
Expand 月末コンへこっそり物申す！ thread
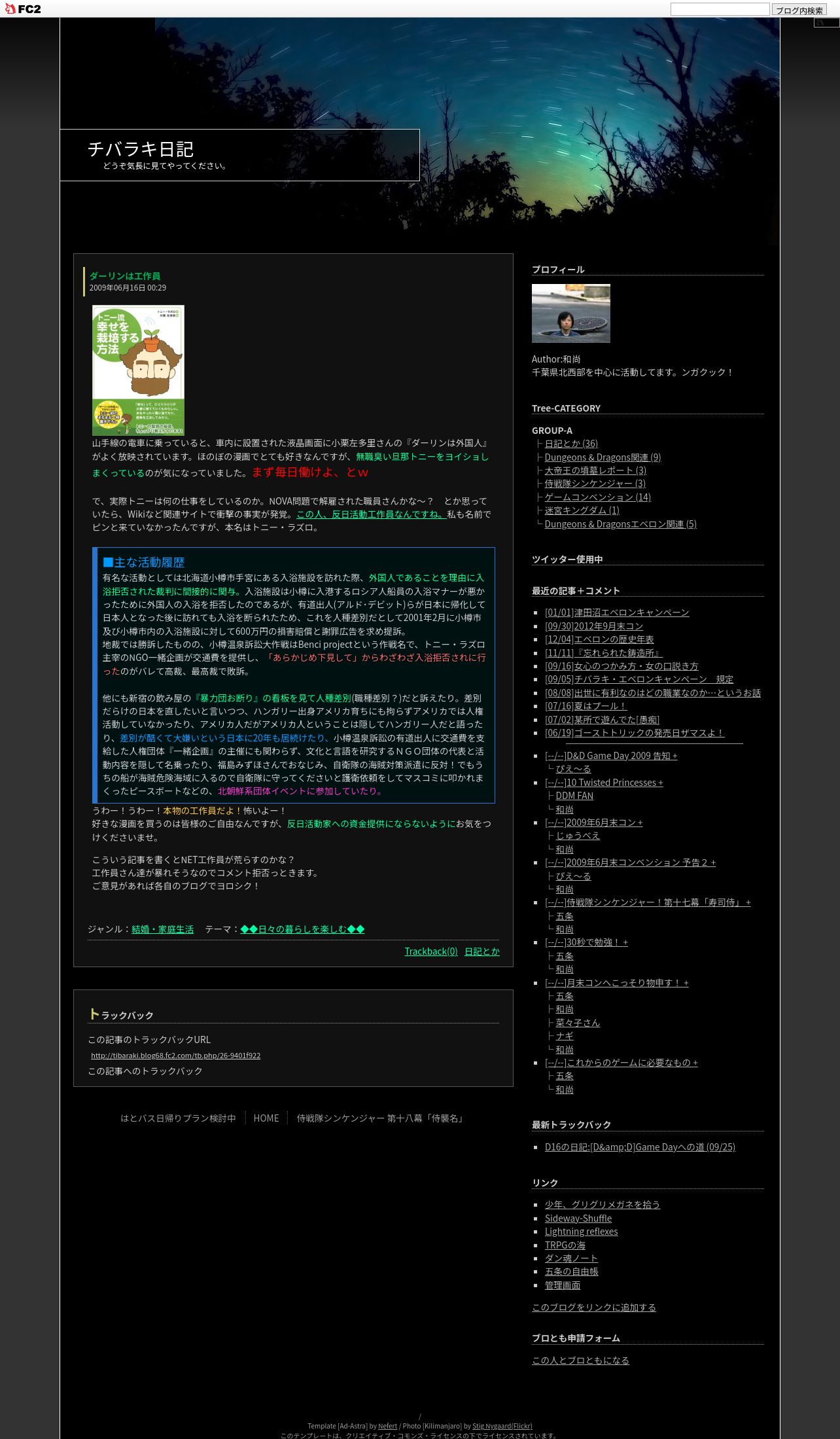point(616,983)
